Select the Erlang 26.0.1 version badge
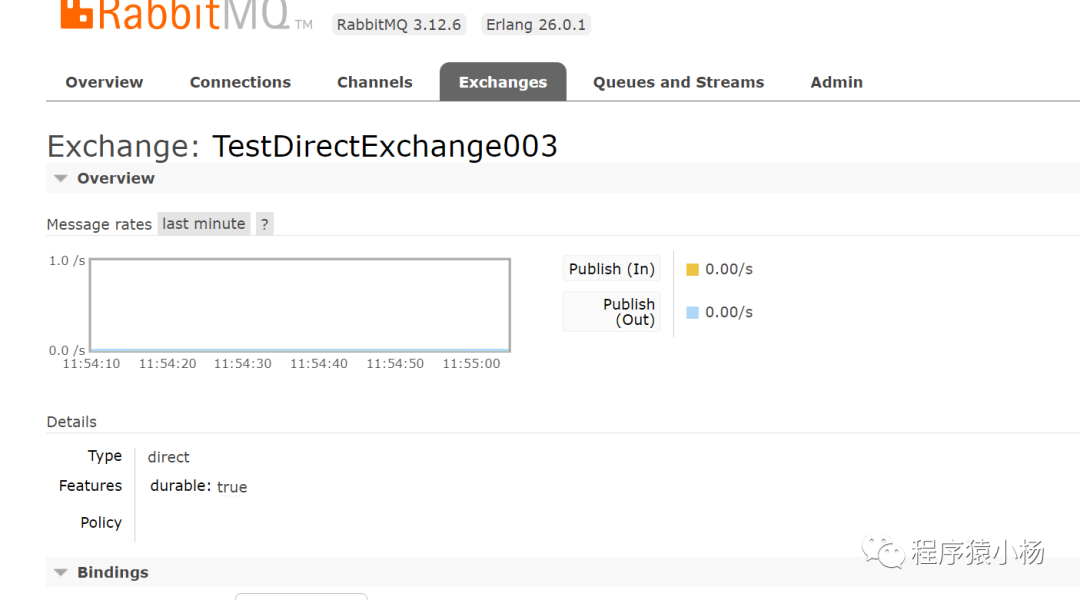The image size is (1080, 600). pyautogui.click(x=536, y=25)
